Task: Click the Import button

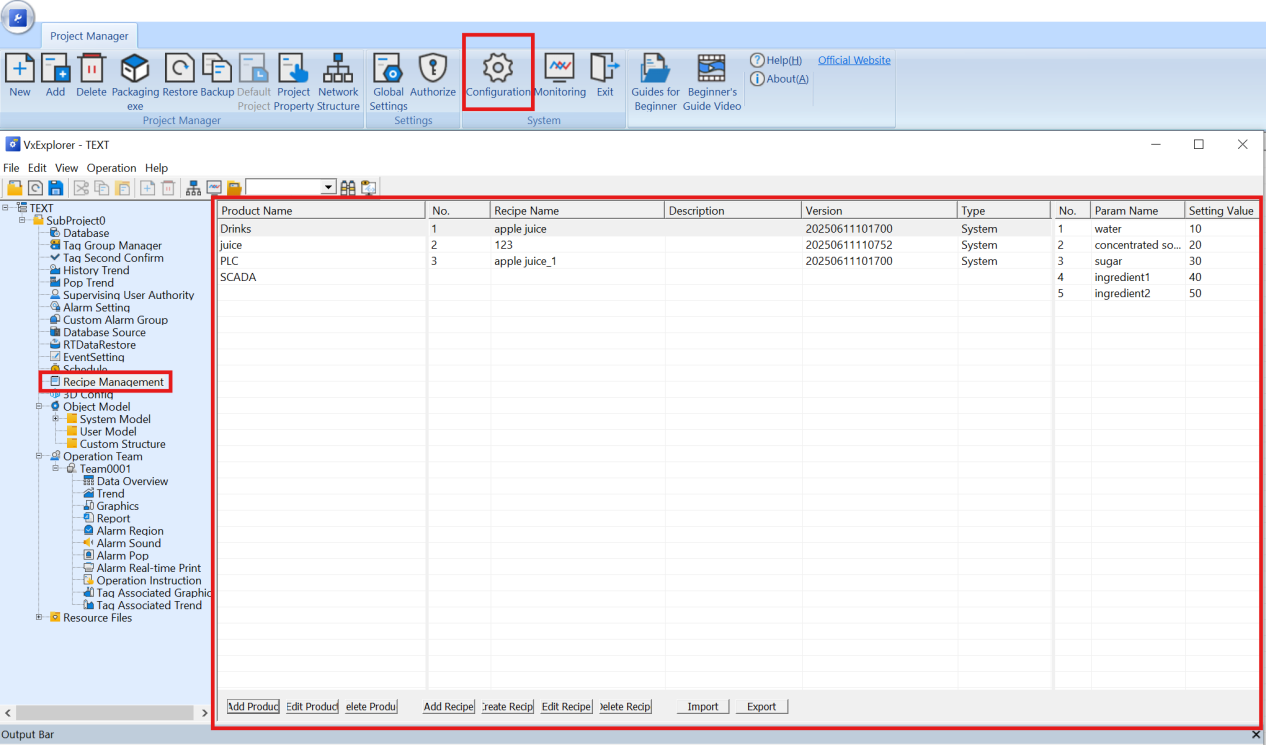Action: 703,706
